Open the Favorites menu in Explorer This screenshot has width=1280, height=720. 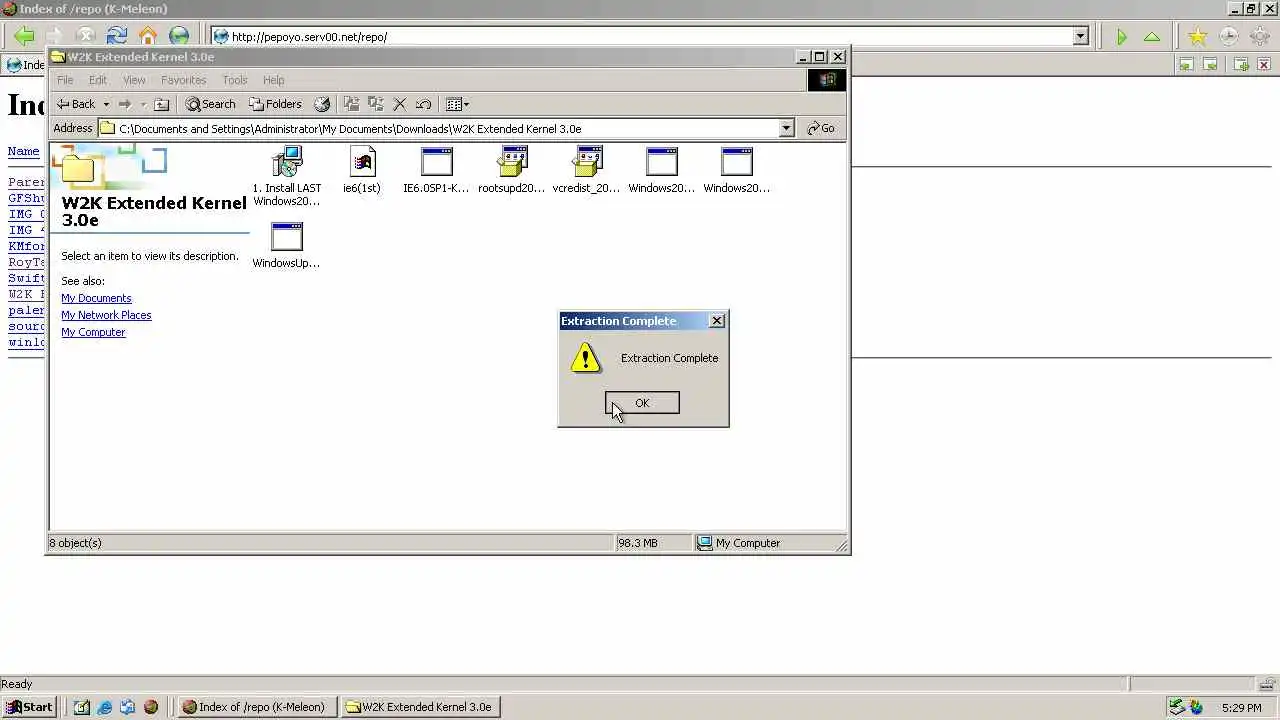[x=183, y=80]
